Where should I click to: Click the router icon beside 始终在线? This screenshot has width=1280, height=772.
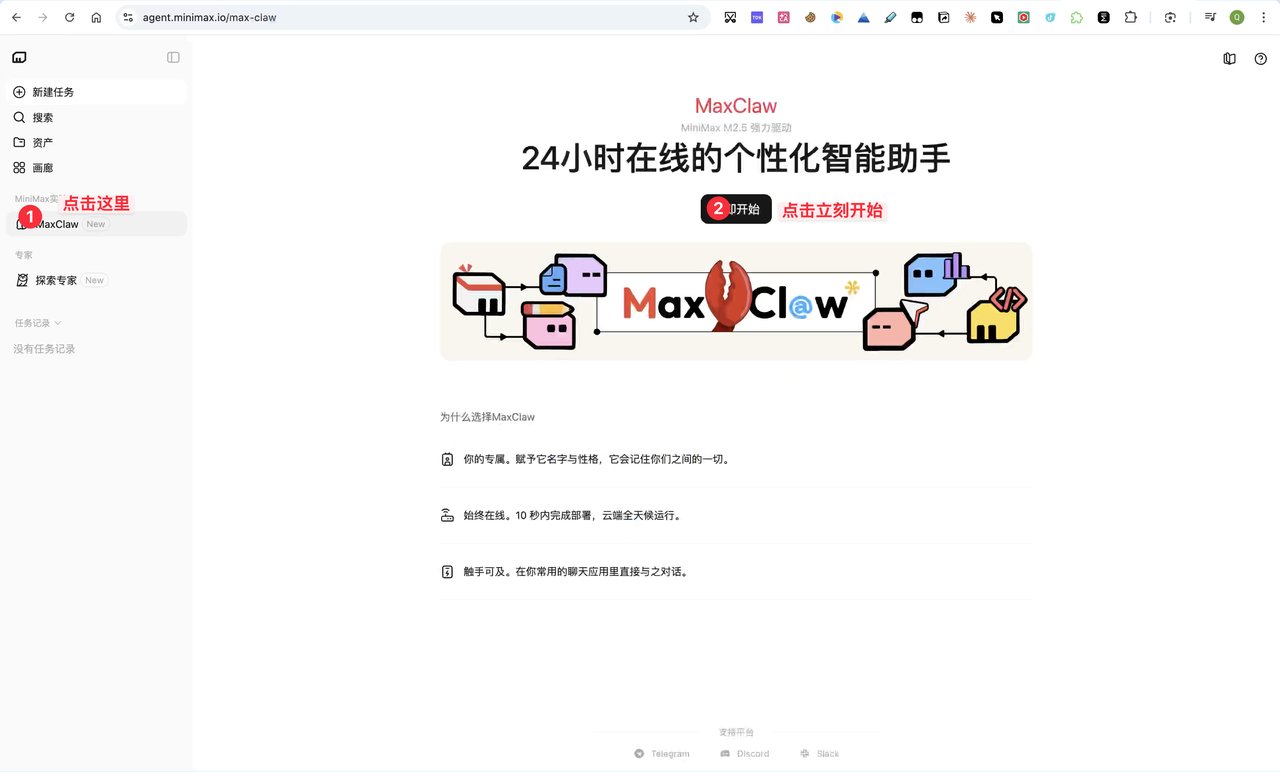point(447,516)
